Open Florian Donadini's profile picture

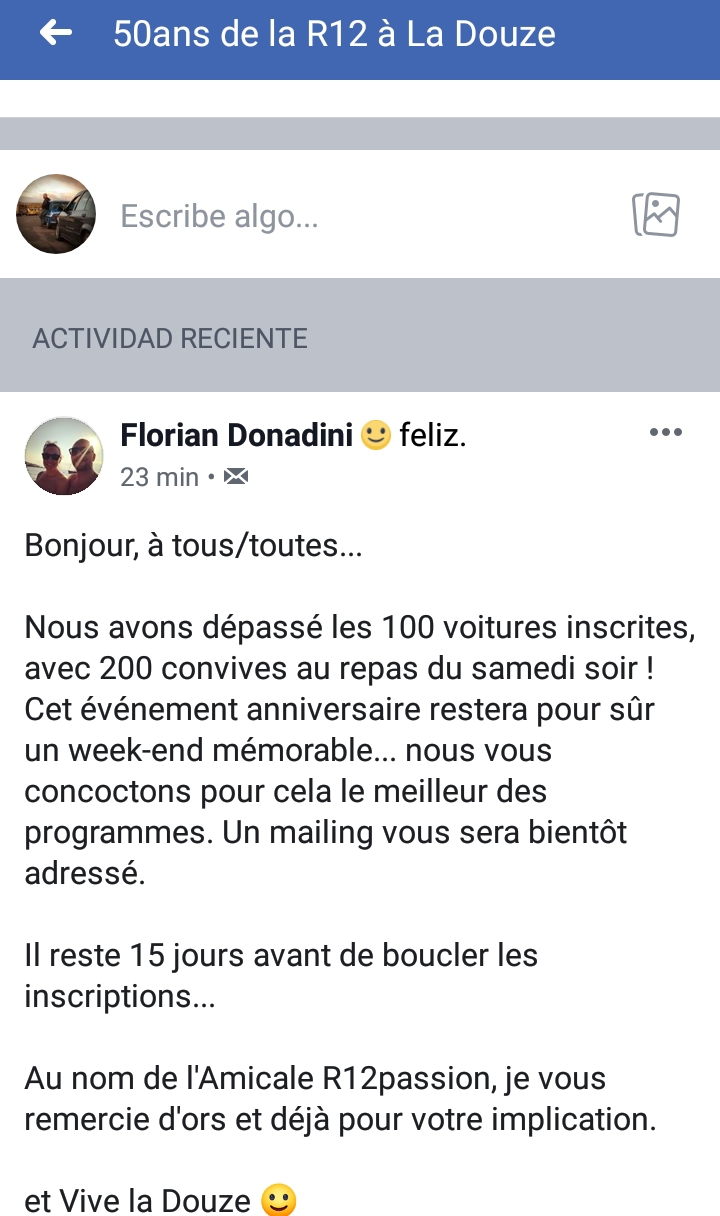pos(63,456)
